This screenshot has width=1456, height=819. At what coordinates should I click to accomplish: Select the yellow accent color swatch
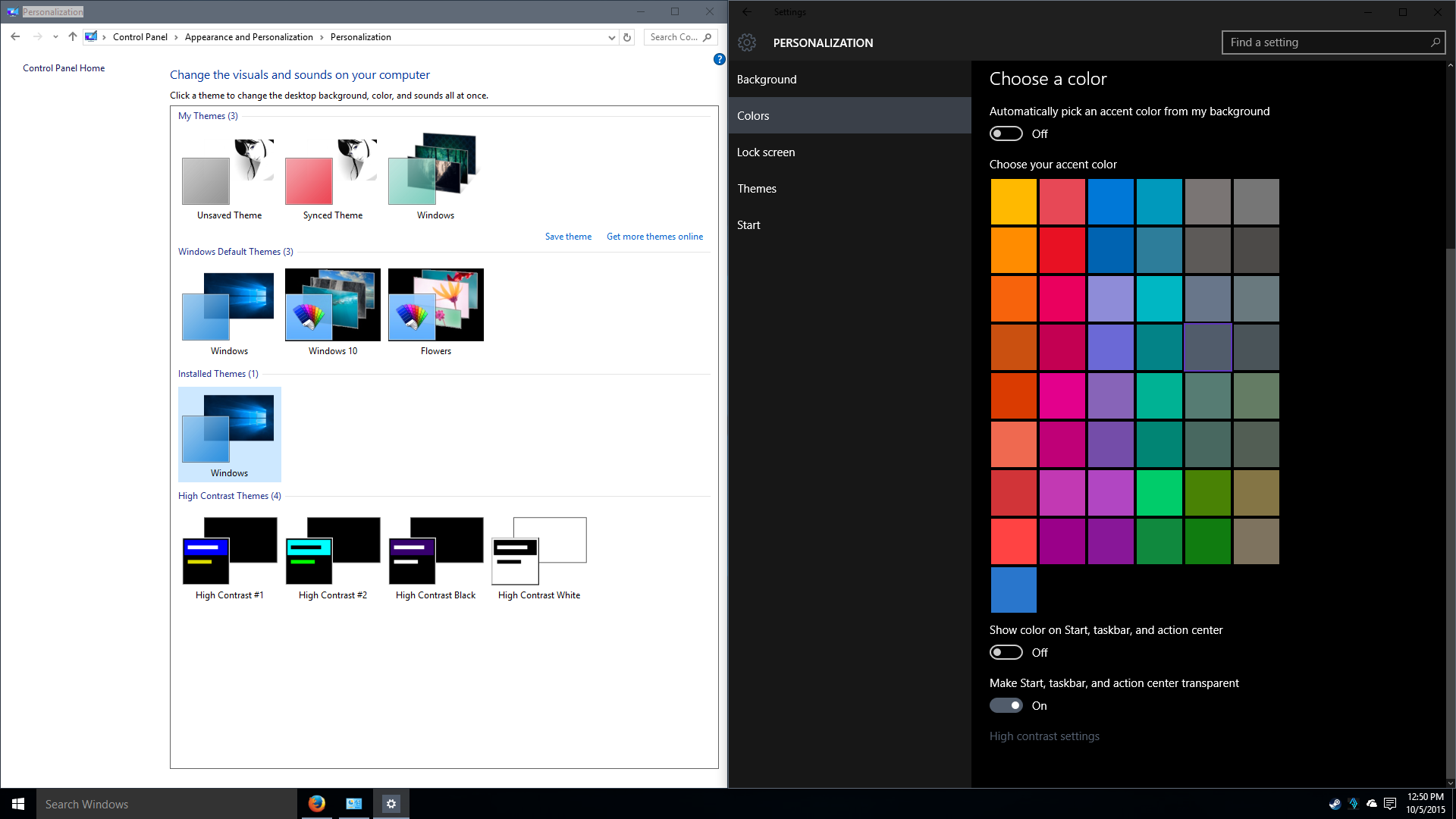click(x=1013, y=202)
